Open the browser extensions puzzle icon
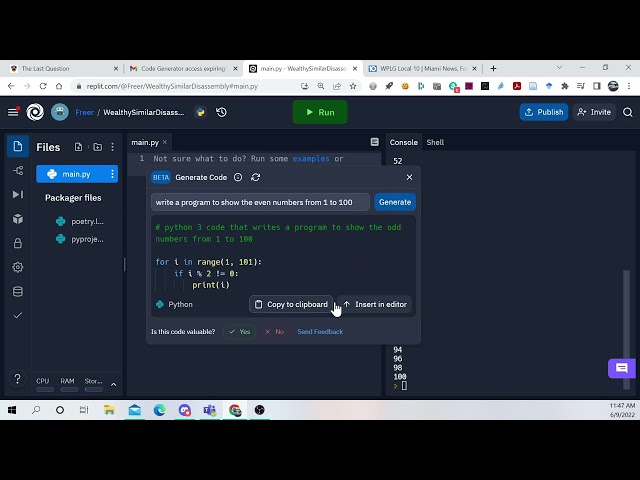Viewport: 640px width, 480px height. pos(565,86)
